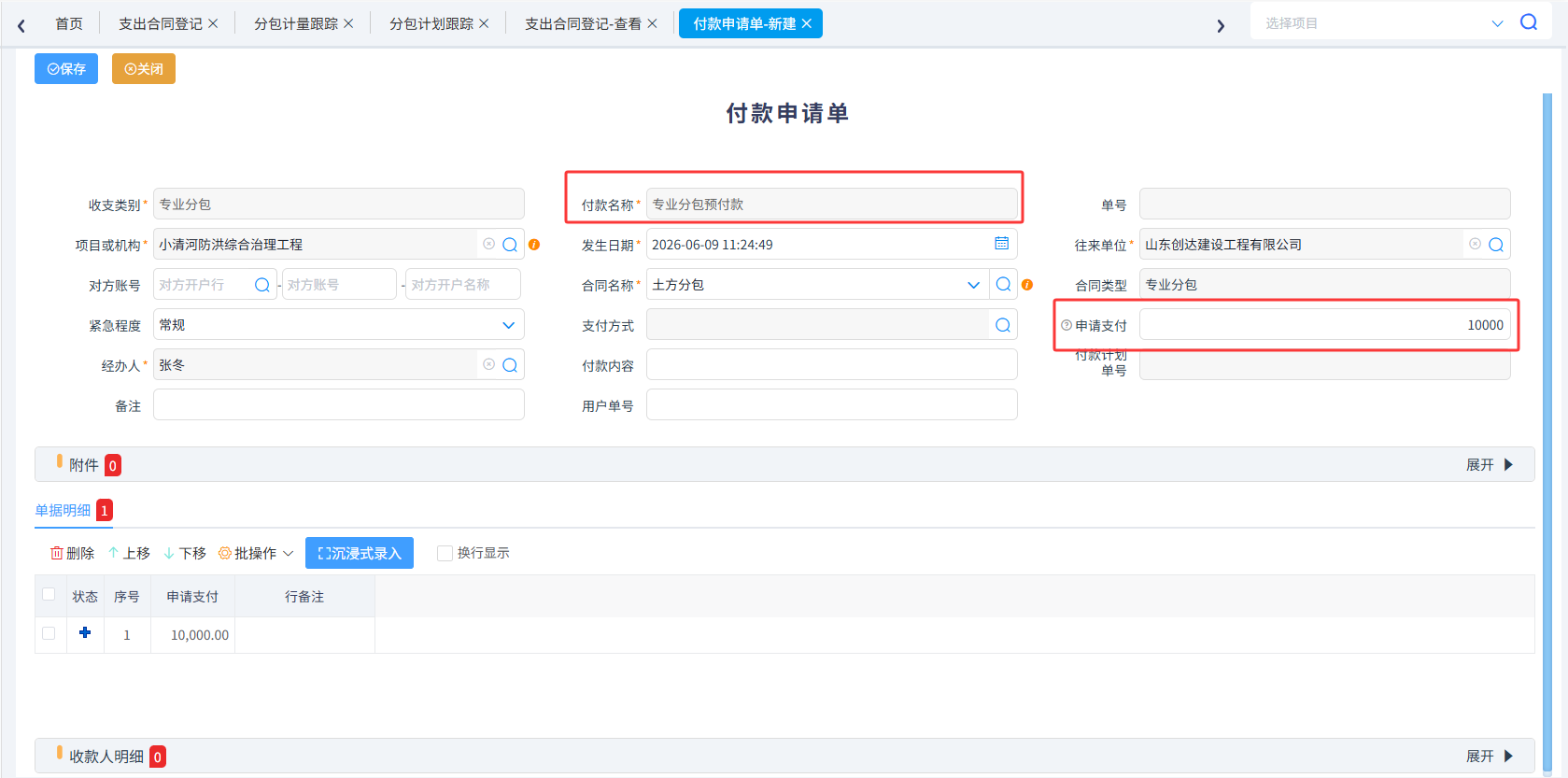The height and width of the screenshot is (778, 1568).
Task: Clear the 往来单位 field value
Action: (x=1475, y=244)
